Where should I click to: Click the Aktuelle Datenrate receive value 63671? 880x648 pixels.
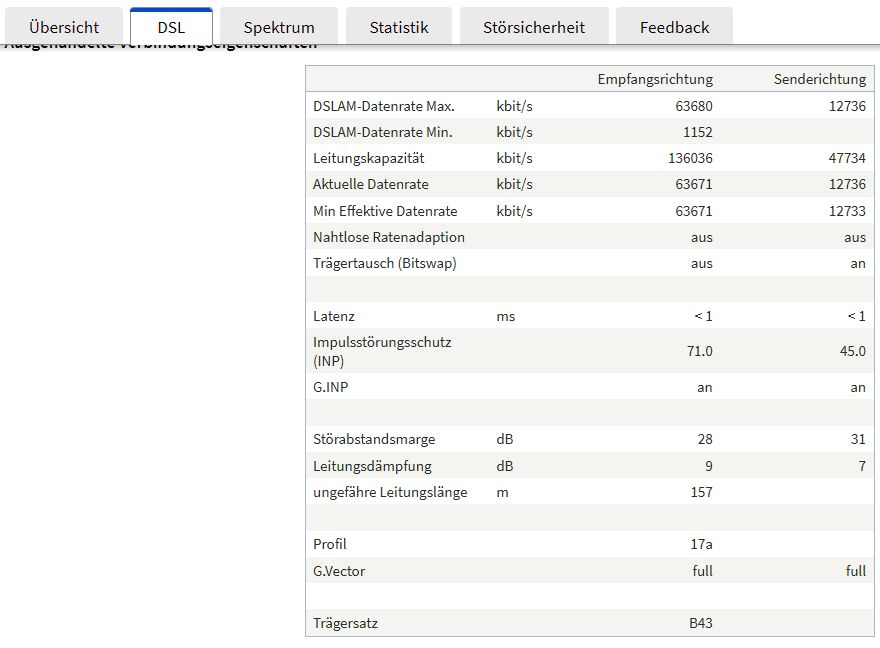click(694, 184)
